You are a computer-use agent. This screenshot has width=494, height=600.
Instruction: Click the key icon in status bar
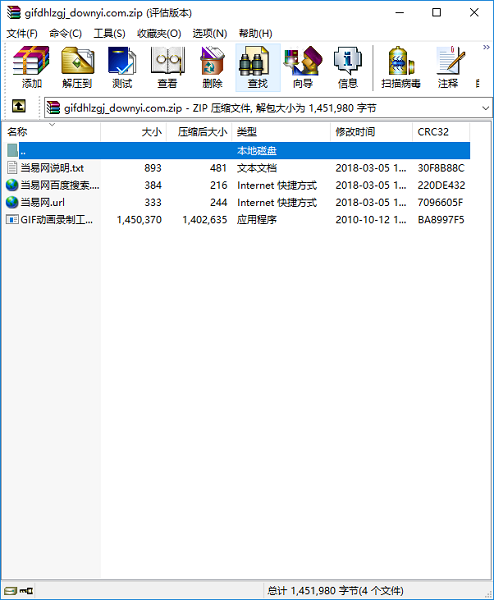[x=26, y=590]
